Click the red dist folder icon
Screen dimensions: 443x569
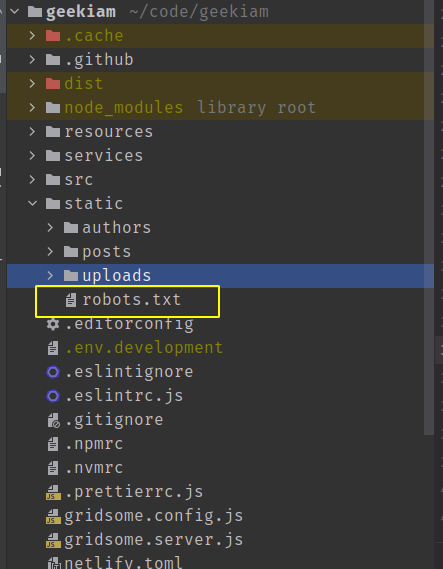tap(53, 83)
